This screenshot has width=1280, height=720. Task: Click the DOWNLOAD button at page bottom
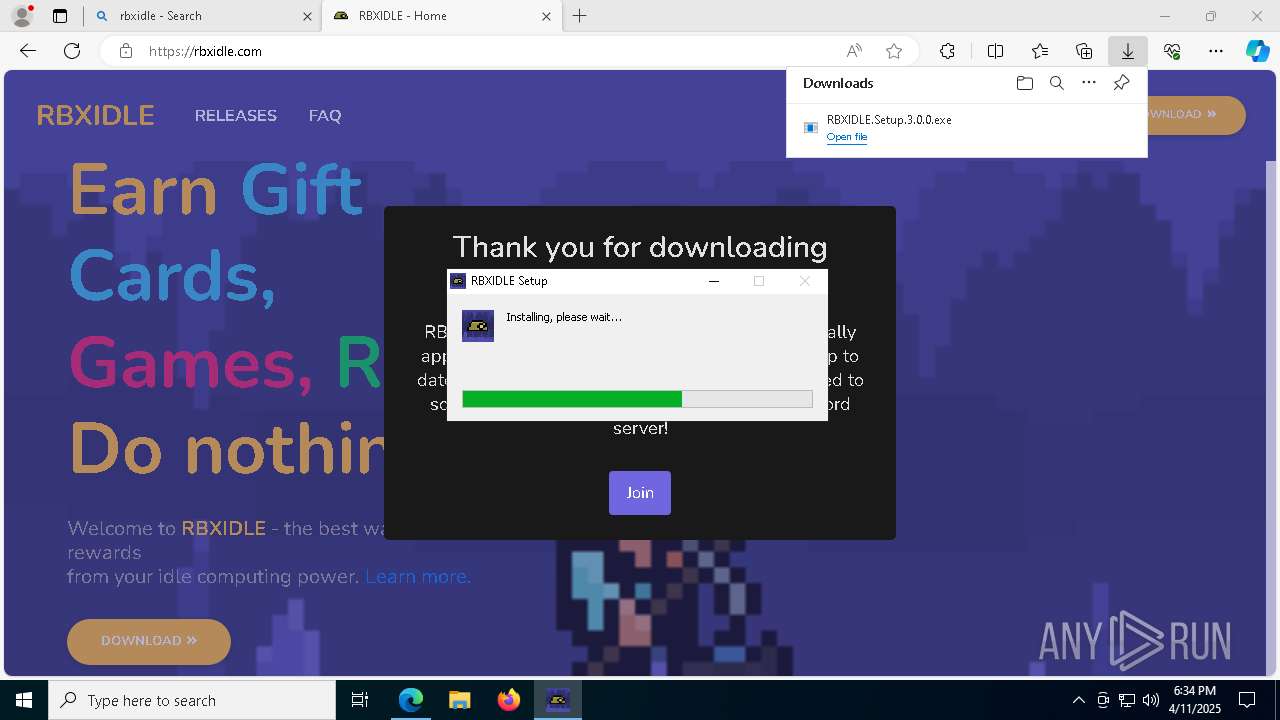point(149,641)
